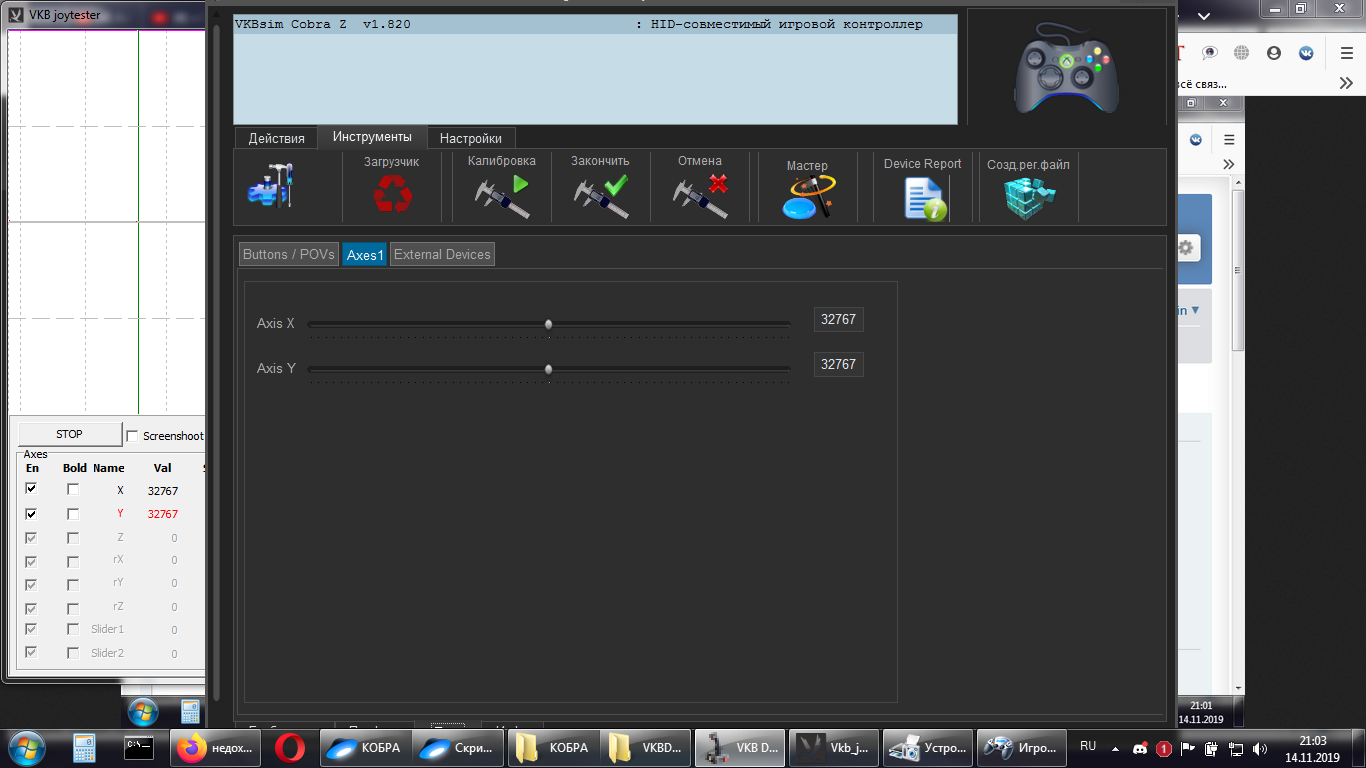The height and width of the screenshot is (768, 1366).
Task: Toggle the Screenshot checkbox in joytester
Action: tap(132, 436)
